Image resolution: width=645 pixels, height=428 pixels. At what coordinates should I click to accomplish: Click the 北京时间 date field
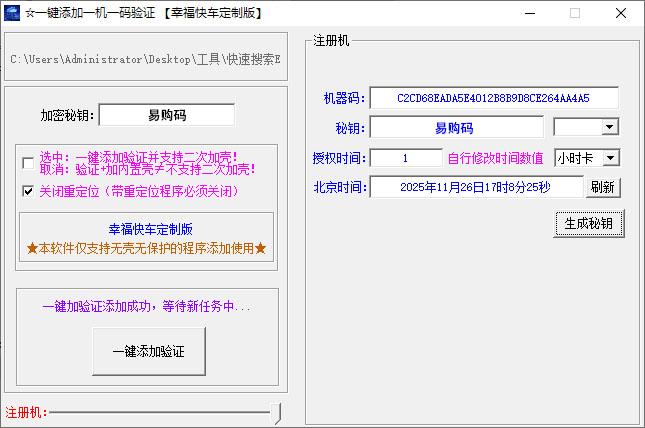pyautogui.click(x=476, y=187)
